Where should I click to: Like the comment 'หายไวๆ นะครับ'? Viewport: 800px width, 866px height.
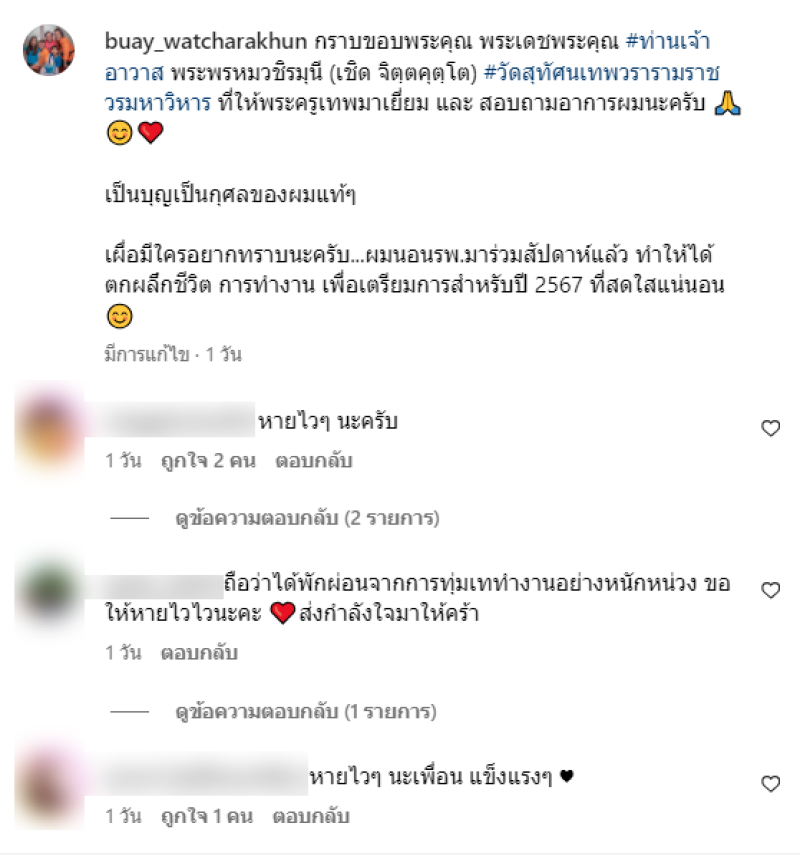click(x=770, y=428)
